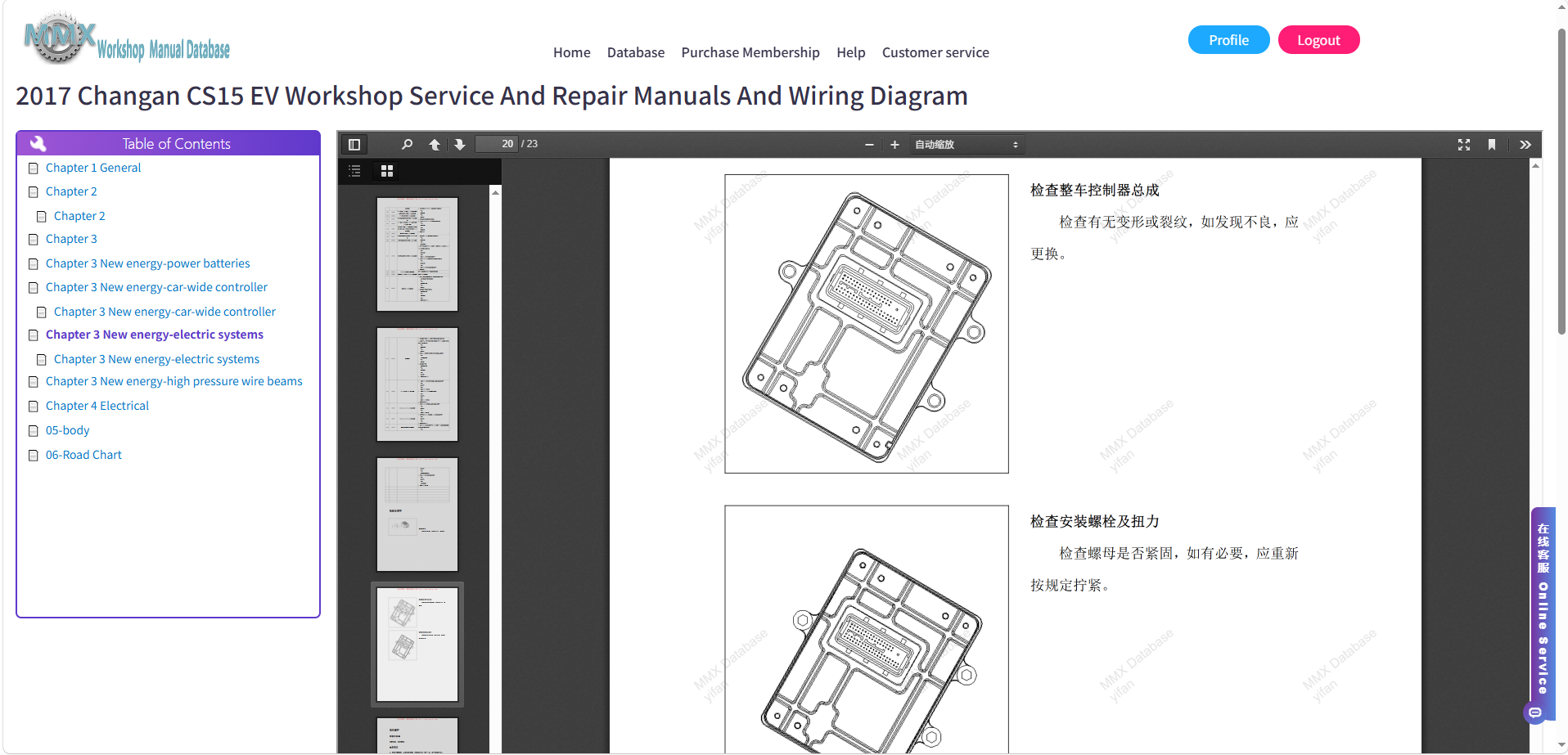Click document icon beside 05-body

click(x=34, y=431)
